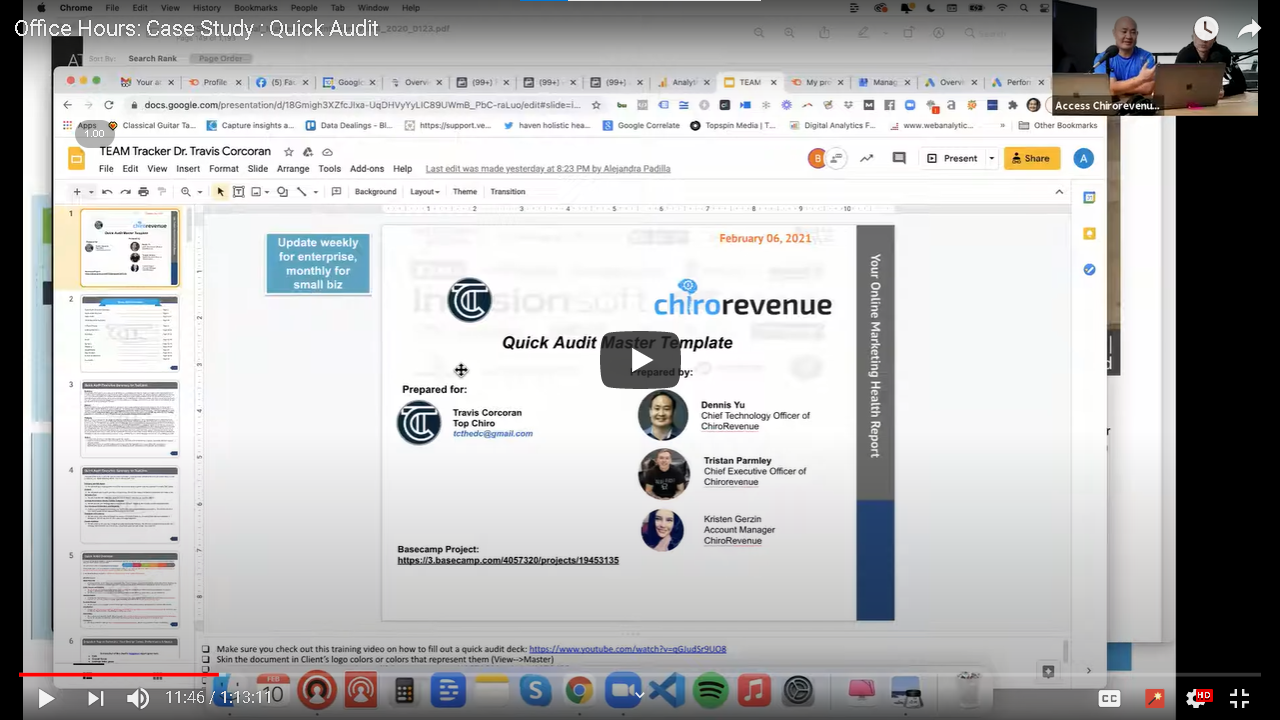1280x720 pixels.
Task: Click the yellow Share button
Action: tap(1032, 158)
